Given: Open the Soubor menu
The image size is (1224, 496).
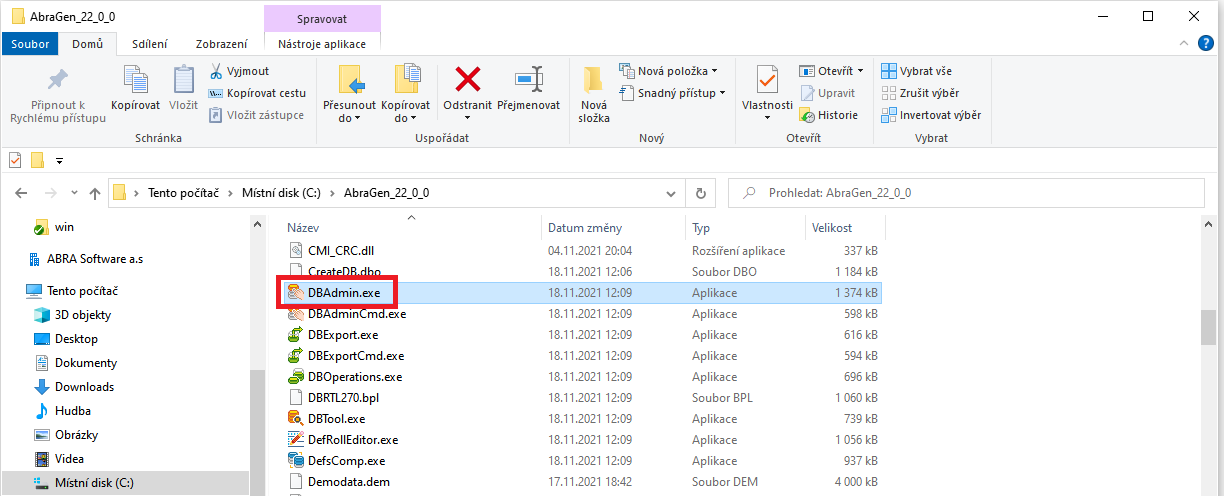Looking at the screenshot, I should click(31, 44).
